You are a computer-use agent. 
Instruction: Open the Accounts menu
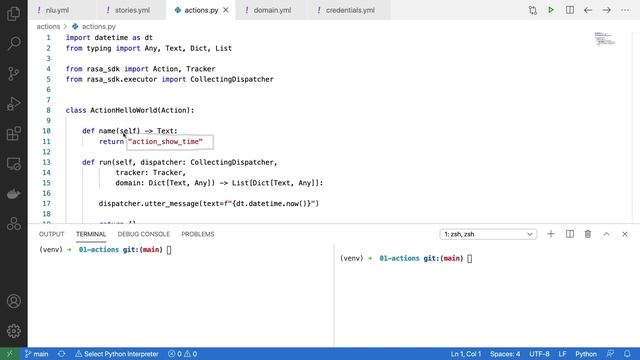click(x=13, y=301)
